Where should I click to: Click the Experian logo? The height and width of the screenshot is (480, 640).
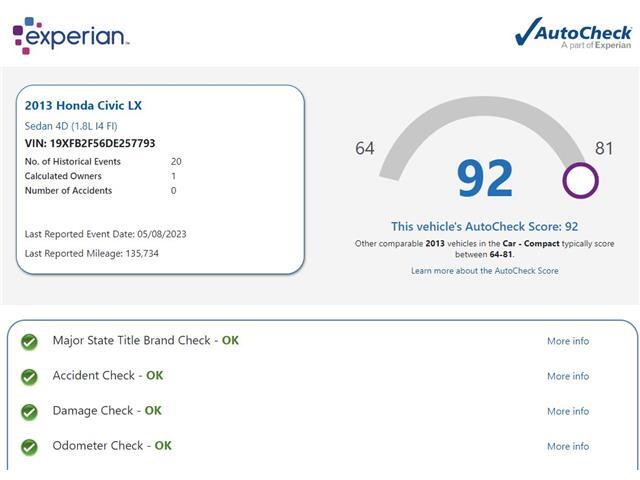[71, 36]
